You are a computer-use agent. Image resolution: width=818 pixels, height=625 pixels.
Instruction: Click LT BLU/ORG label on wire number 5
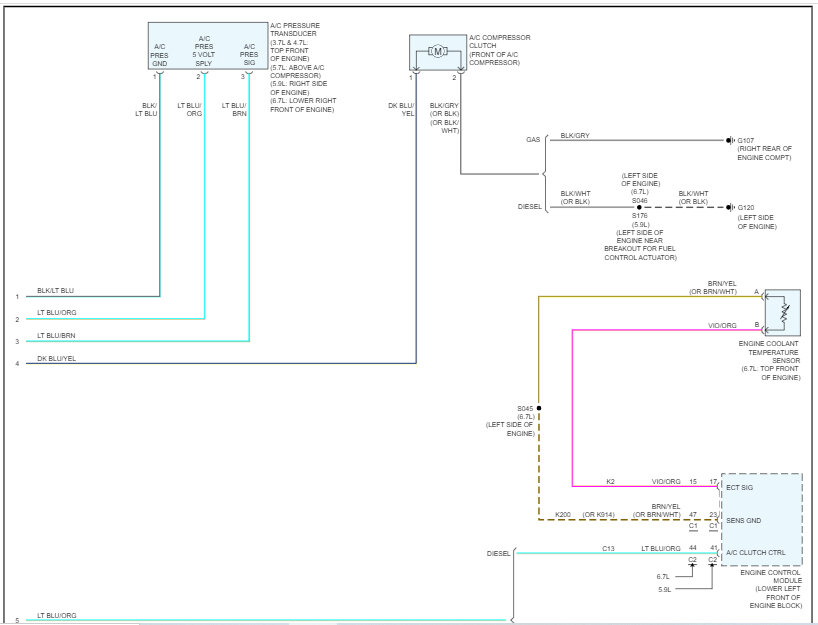click(x=56, y=616)
